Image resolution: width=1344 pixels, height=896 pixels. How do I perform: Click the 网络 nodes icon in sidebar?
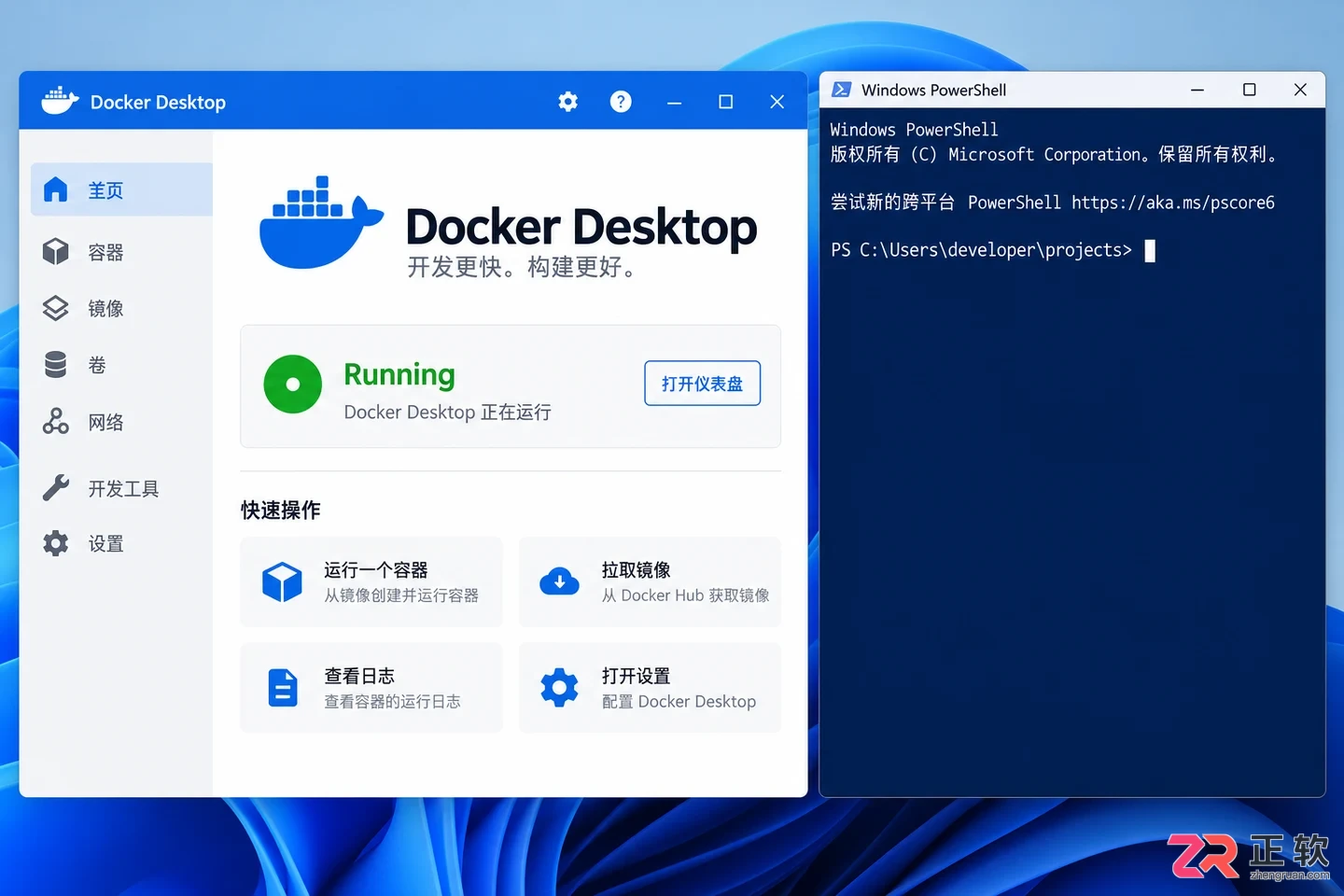coord(56,422)
